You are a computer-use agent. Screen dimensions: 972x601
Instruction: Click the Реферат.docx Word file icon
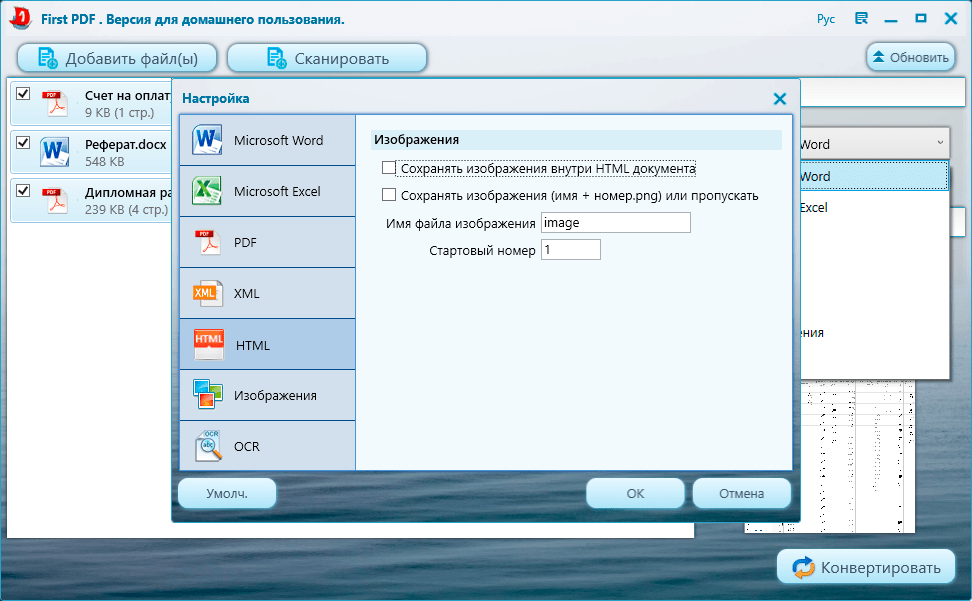click(x=54, y=151)
